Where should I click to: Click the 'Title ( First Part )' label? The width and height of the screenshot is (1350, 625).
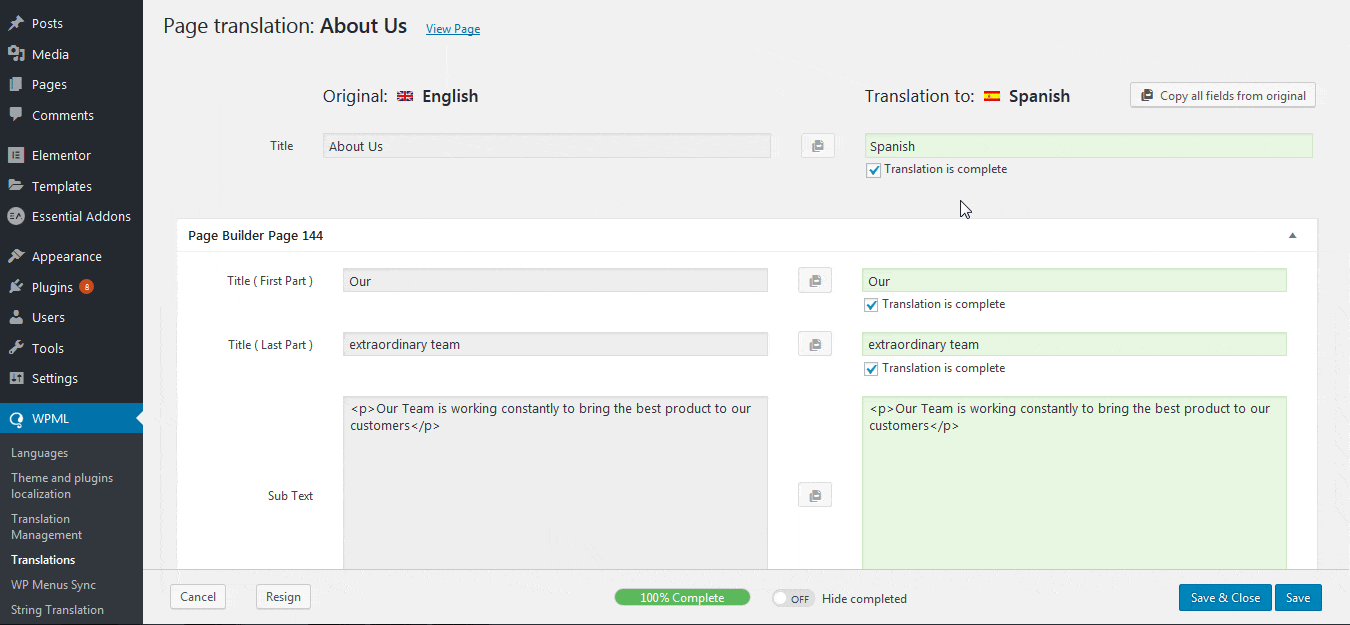270,281
